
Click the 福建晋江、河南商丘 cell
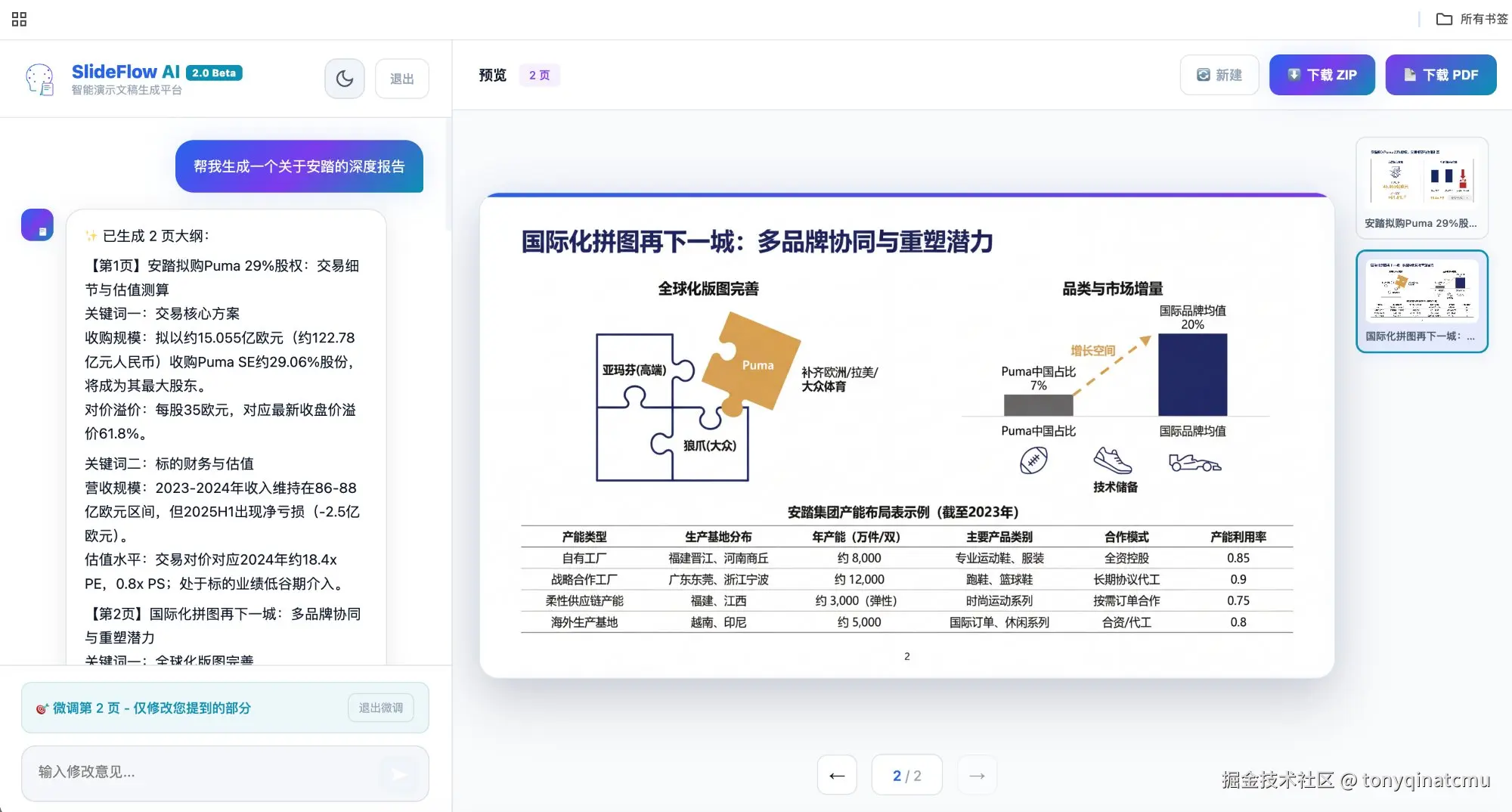point(718,558)
